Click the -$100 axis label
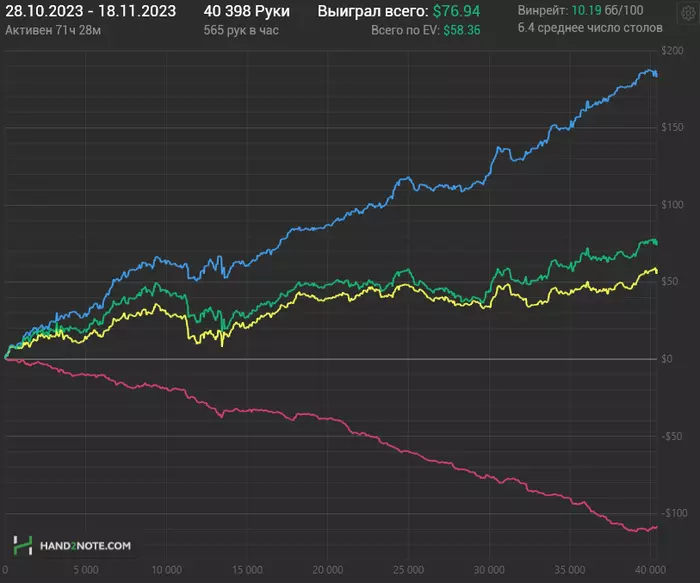 (x=674, y=513)
